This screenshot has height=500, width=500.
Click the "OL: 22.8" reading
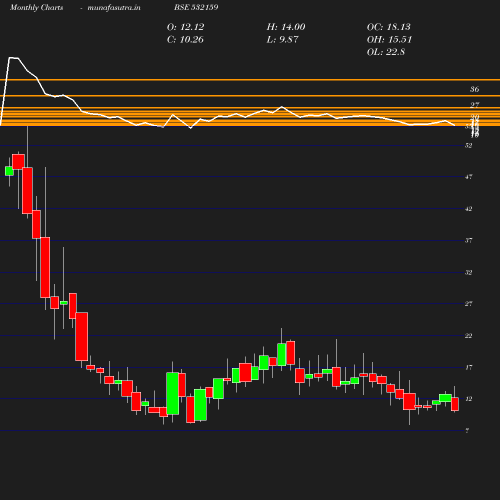click(x=386, y=52)
